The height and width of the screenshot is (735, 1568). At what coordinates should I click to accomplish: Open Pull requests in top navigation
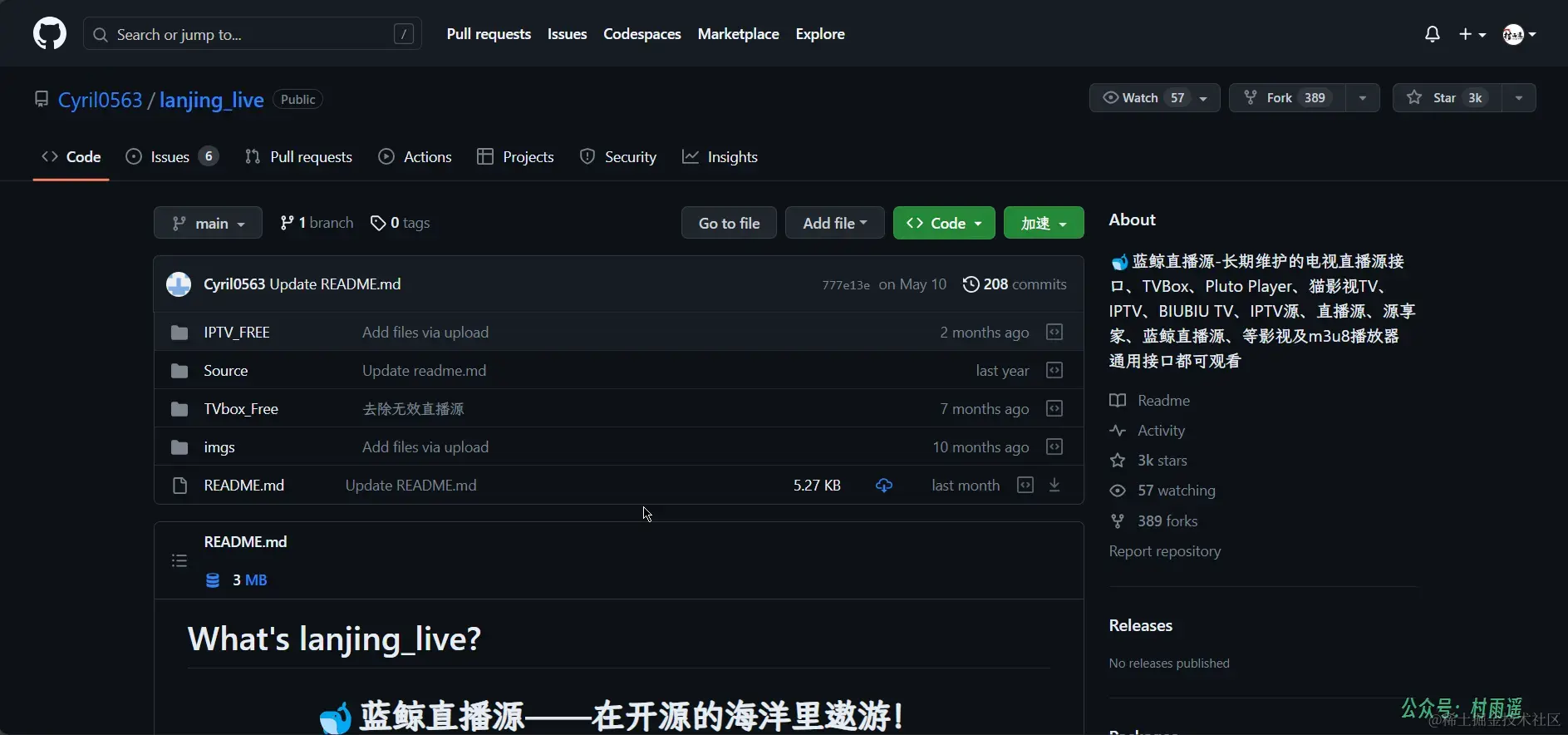(489, 34)
